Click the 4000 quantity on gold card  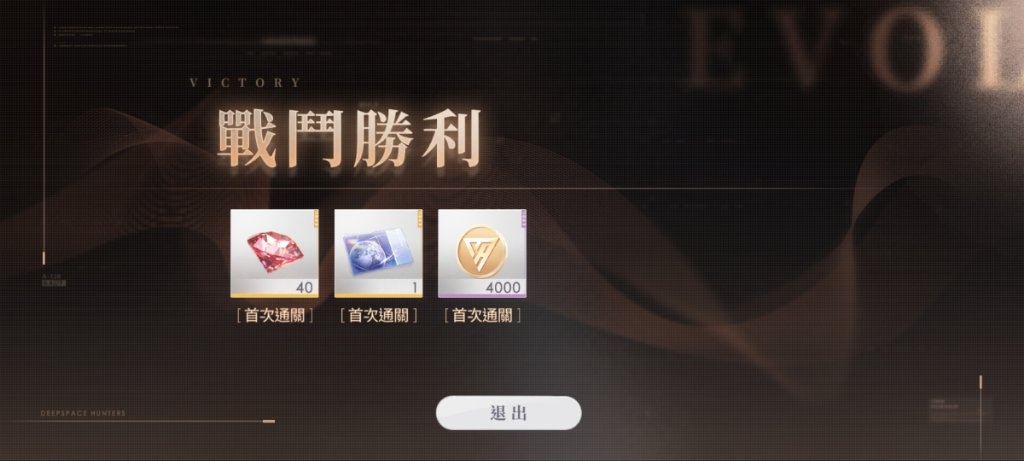pyautogui.click(x=503, y=287)
